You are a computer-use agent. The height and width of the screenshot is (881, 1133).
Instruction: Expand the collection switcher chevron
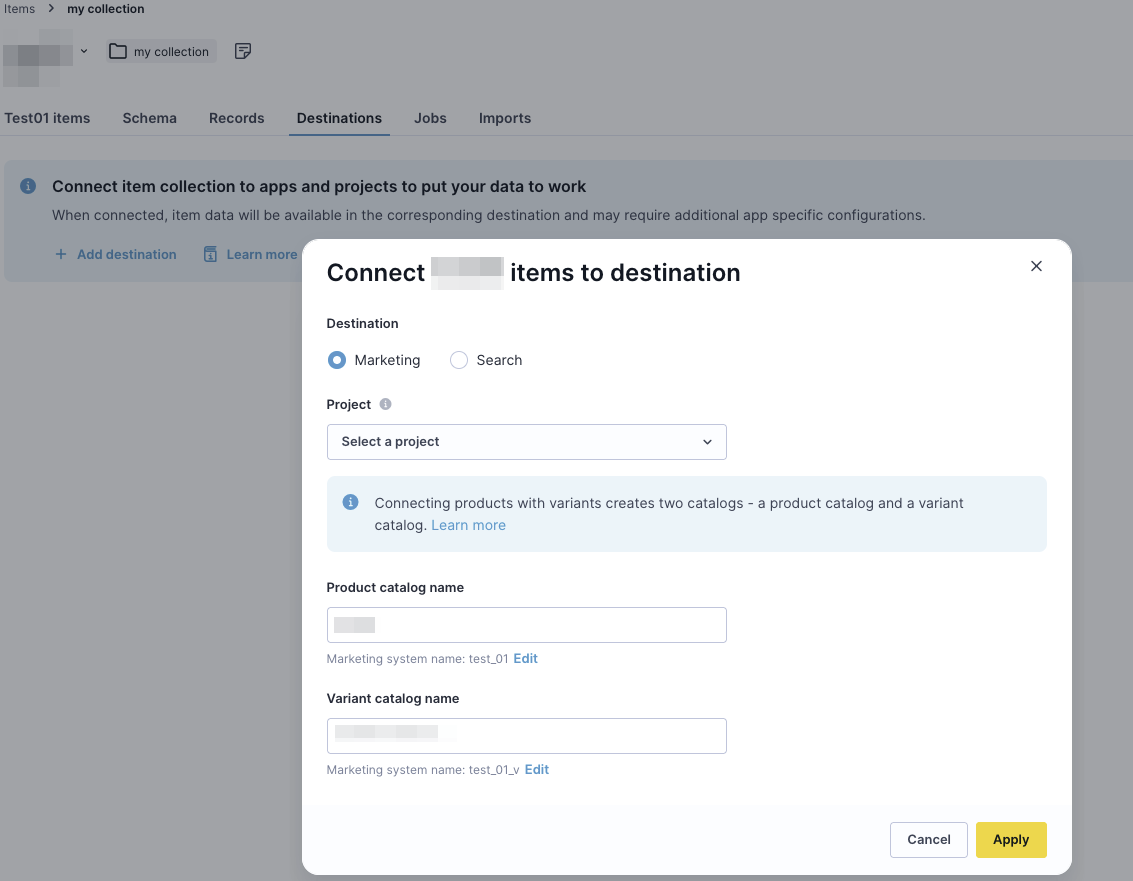[x=84, y=51]
